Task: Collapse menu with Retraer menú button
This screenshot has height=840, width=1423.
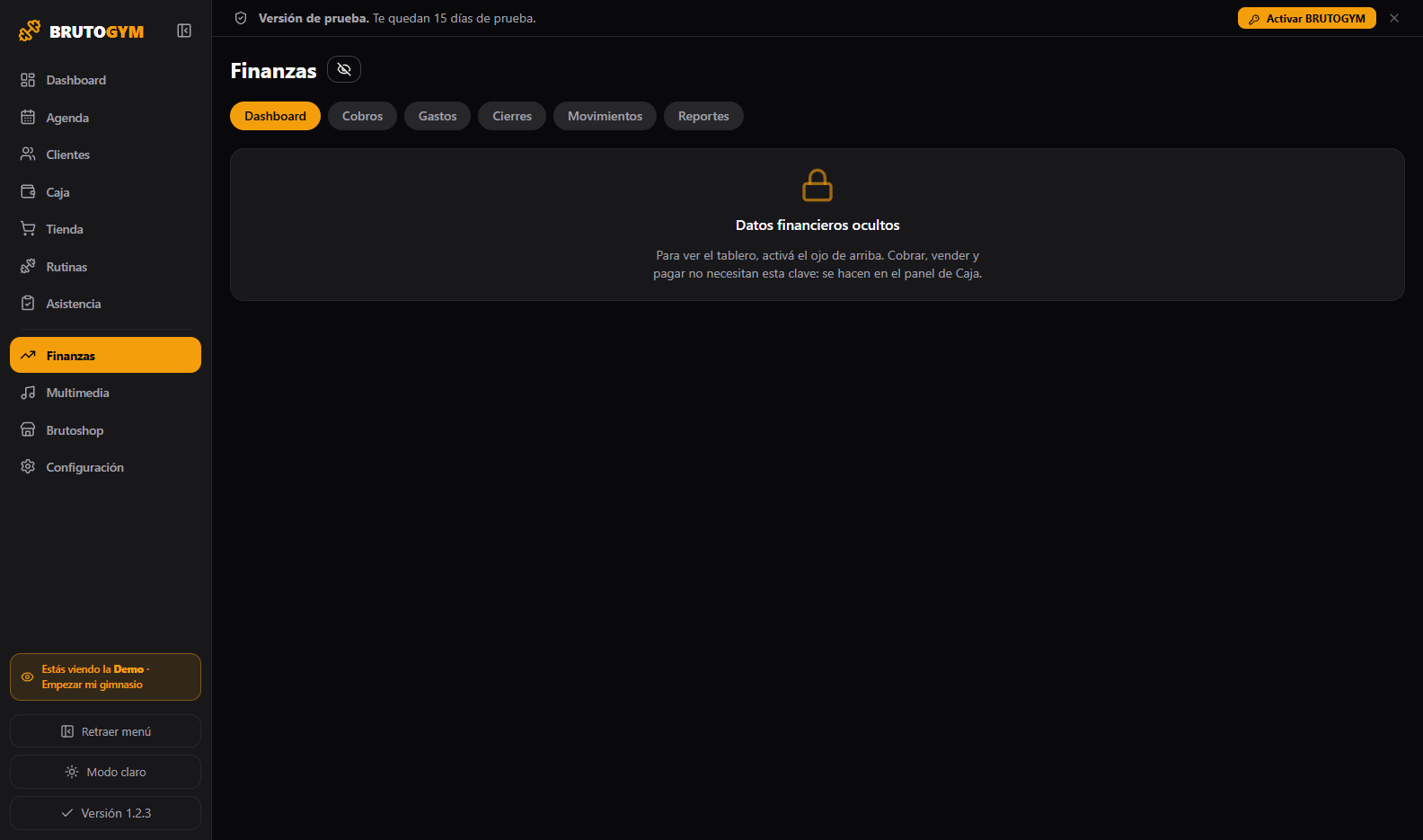Action: pyautogui.click(x=105, y=731)
